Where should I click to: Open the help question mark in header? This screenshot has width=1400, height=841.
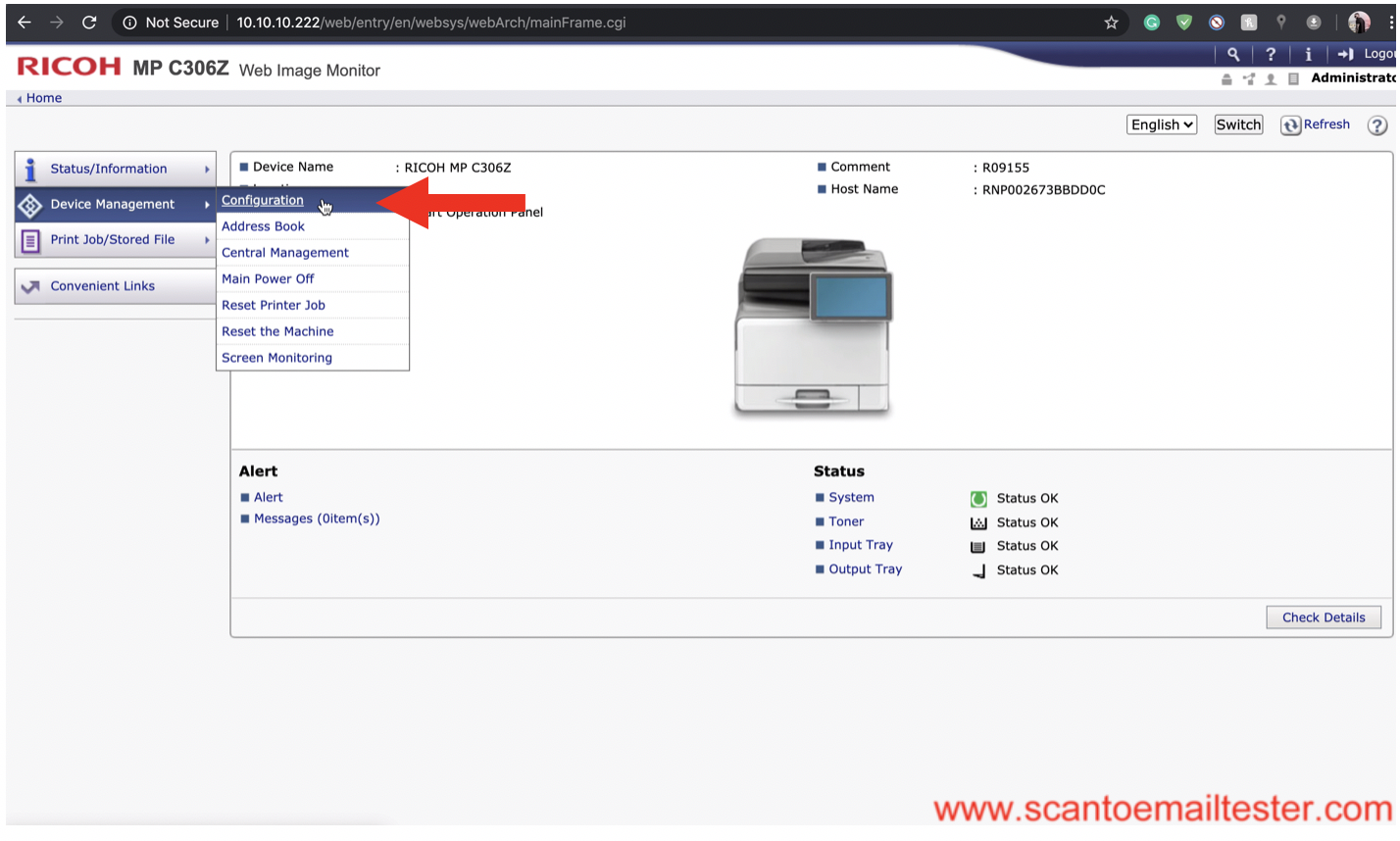click(1271, 55)
